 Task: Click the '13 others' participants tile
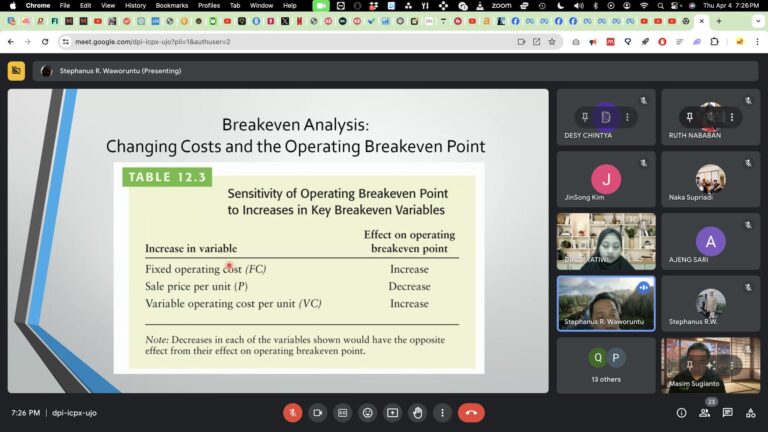click(605, 365)
